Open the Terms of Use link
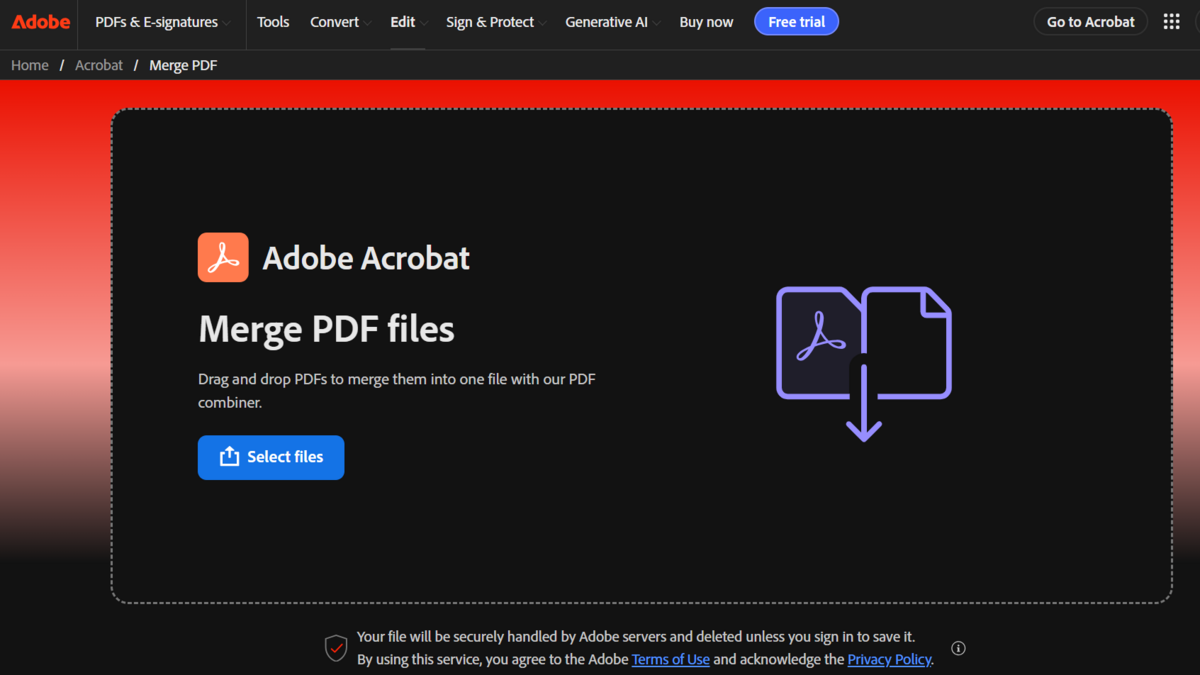This screenshot has height=675, width=1200. point(671,659)
